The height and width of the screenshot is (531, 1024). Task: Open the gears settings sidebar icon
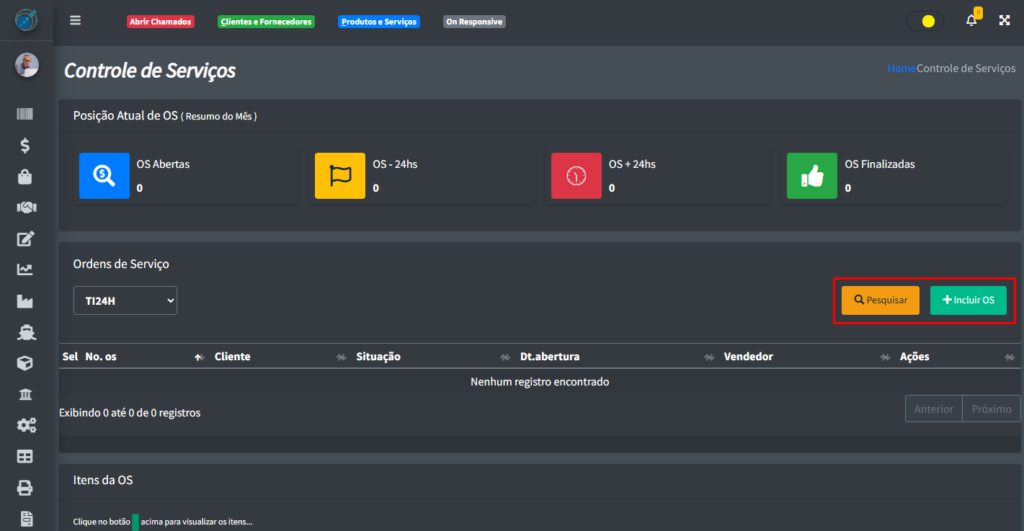click(x=26, y=426)
